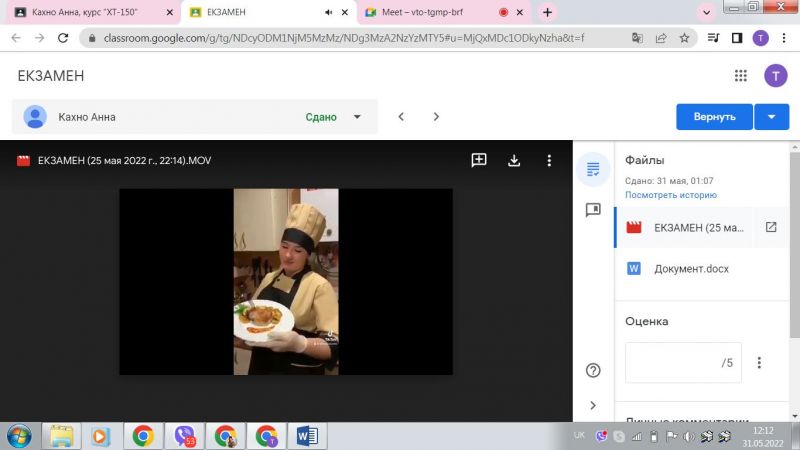Expand the Вернуть button dropdown arrow
Screen dimensions: 800x450
tap(771, 117)
